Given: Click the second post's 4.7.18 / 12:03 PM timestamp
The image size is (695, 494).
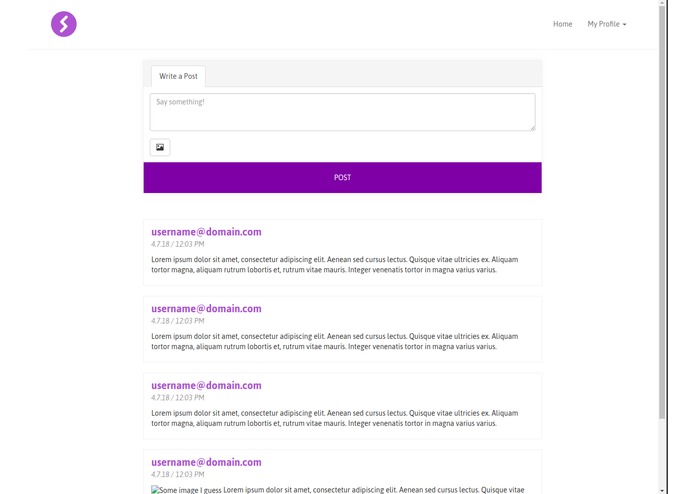Looking at the screenshot, I should point(178,321).
